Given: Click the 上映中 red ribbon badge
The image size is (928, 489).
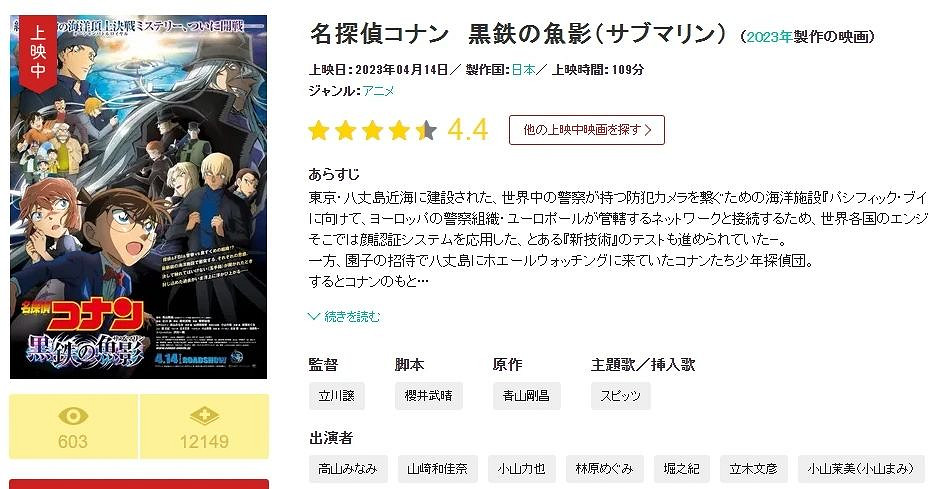Looking at the screenshot, I should [38, 52].
